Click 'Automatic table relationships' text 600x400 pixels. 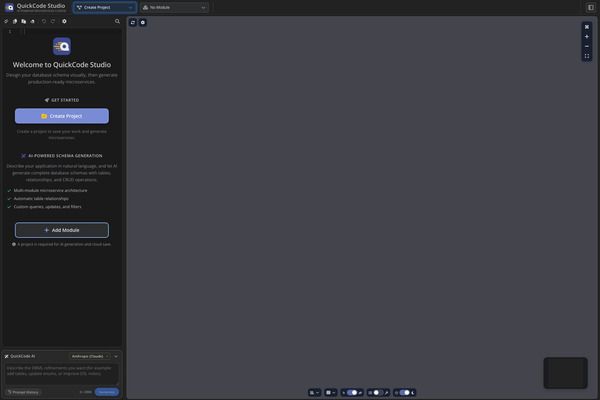tap(41, 199)
